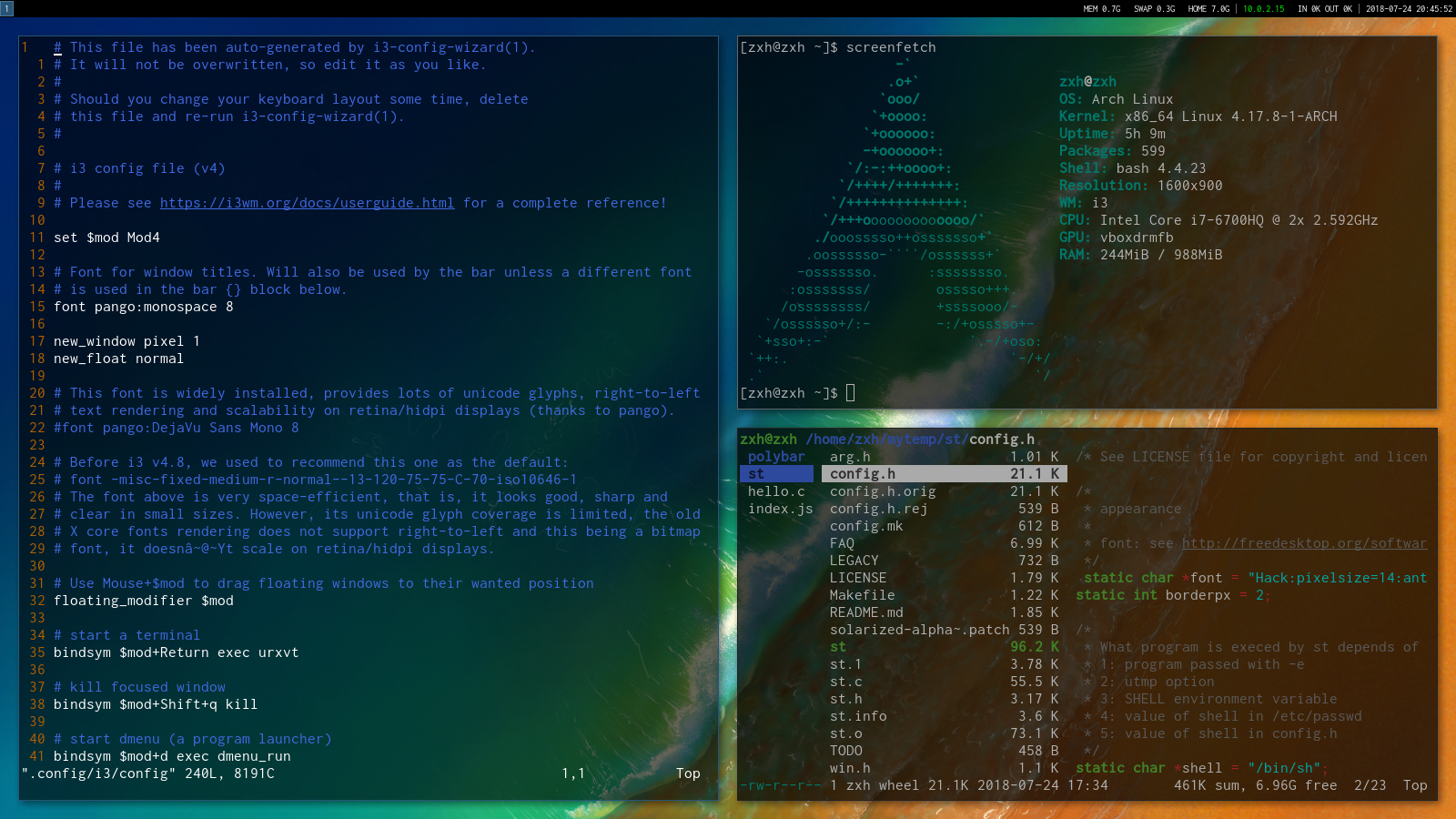The height and width of the screenshot is (819, 1456).
Task: Place cursor on 'font pango:monospace 8' line
Action: (x=144, y=307)
